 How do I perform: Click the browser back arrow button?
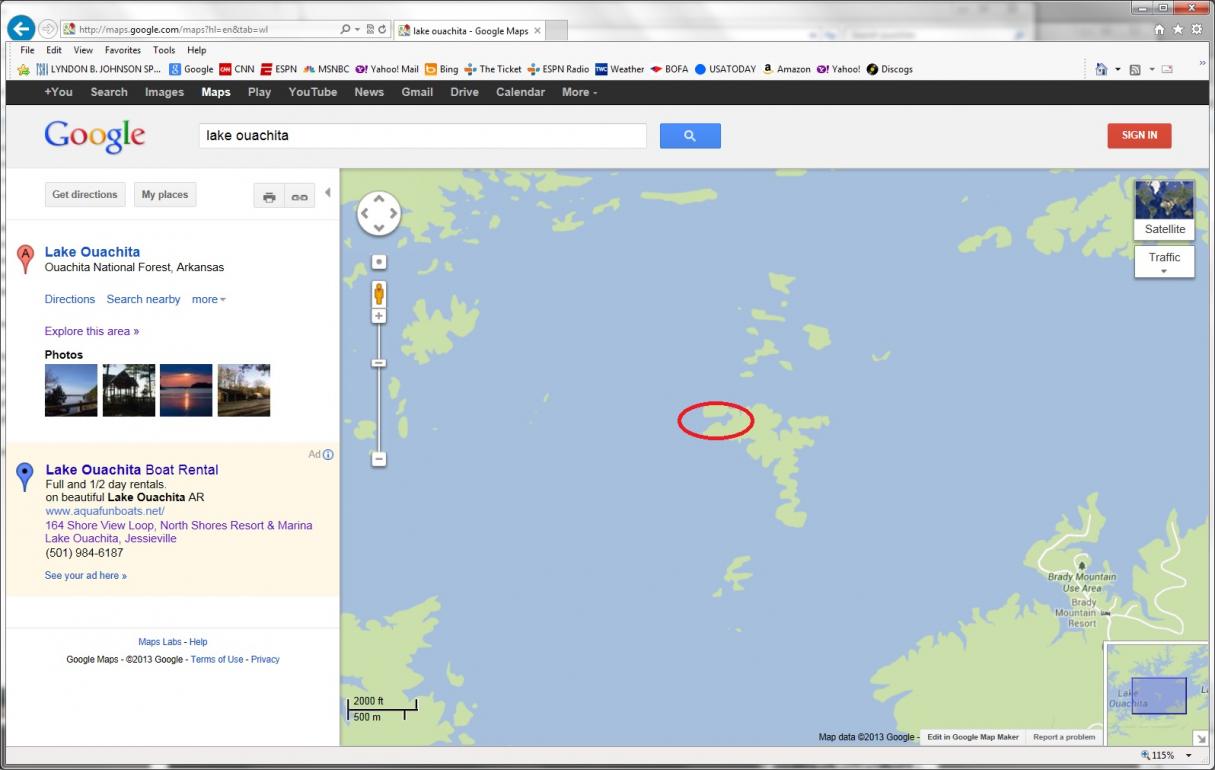coord(21,29)
